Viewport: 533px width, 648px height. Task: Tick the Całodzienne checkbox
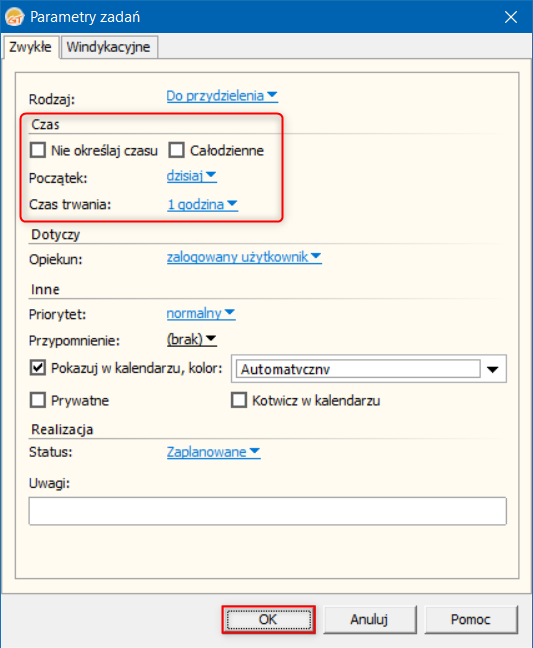pyautogui.click(x=176, y=150)
